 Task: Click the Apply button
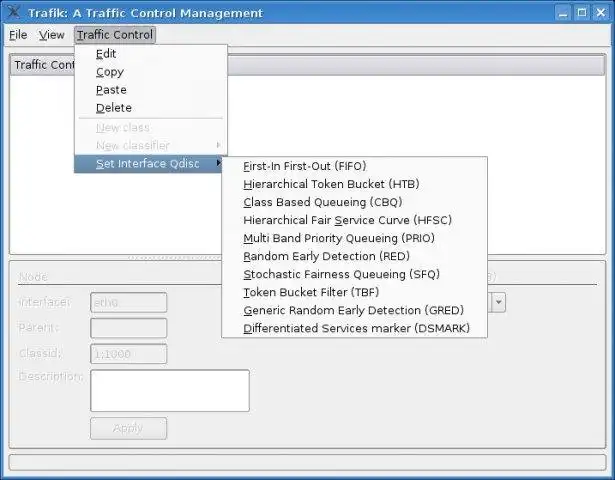pyautogui.click(x=129, y=428)
